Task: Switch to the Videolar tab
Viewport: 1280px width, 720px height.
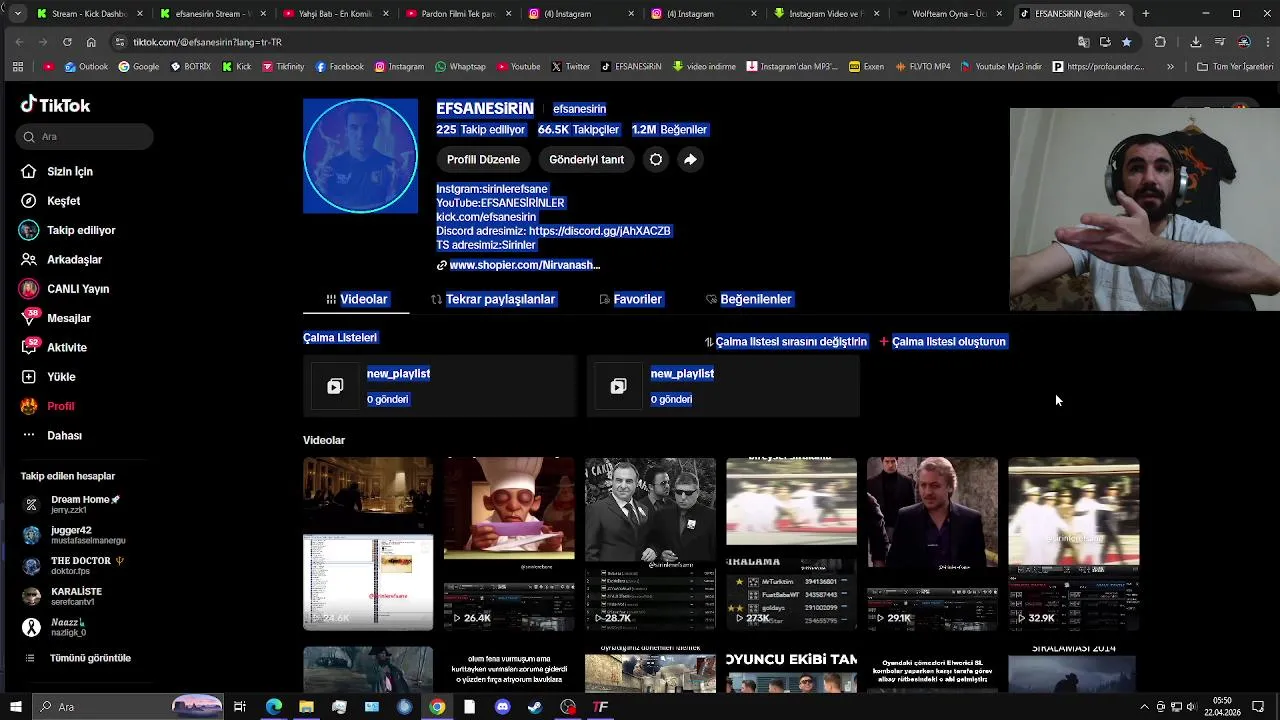Action: pyautogui.click(x=356, y=299)
